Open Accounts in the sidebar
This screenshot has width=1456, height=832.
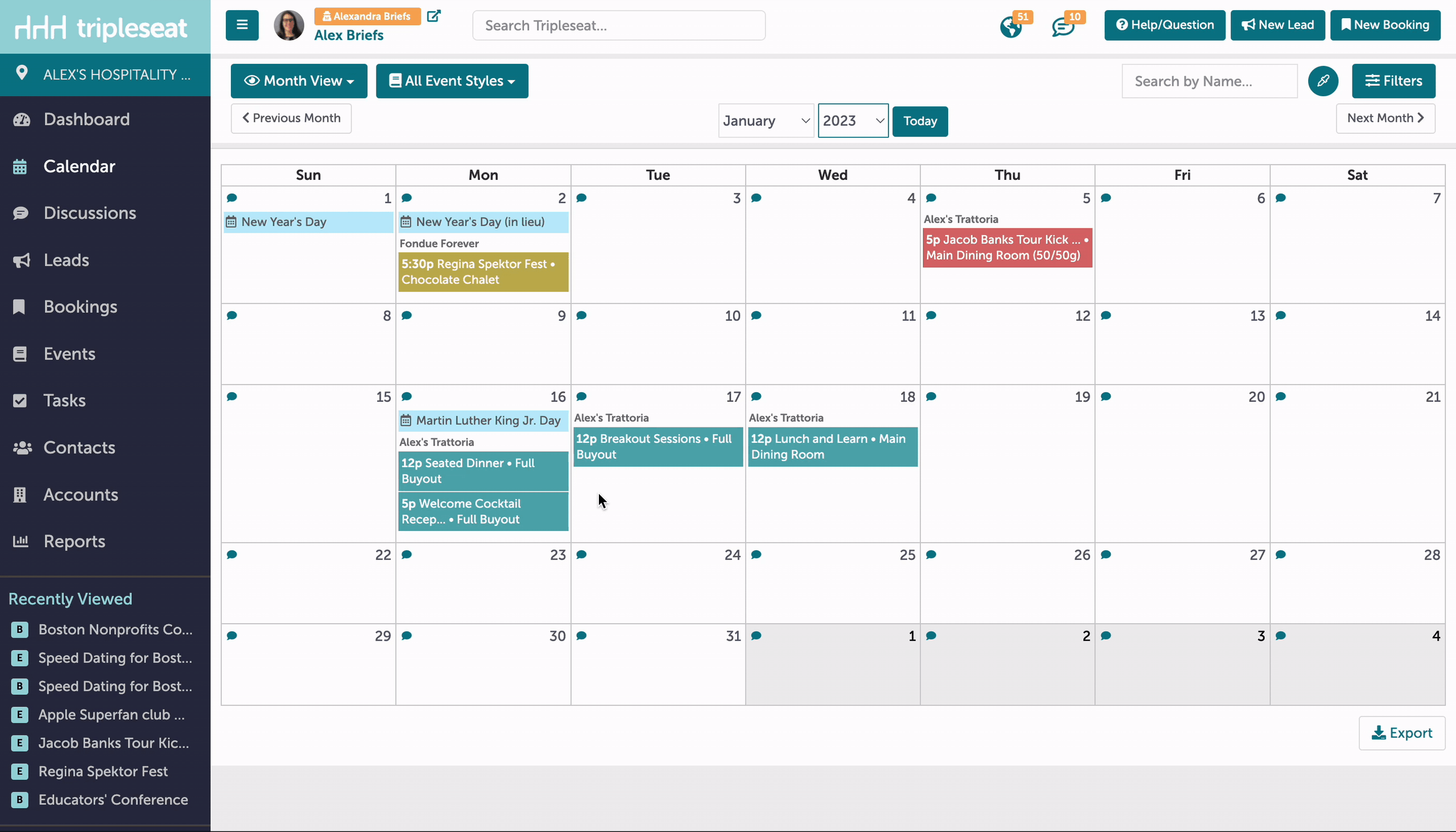[81, 495]
